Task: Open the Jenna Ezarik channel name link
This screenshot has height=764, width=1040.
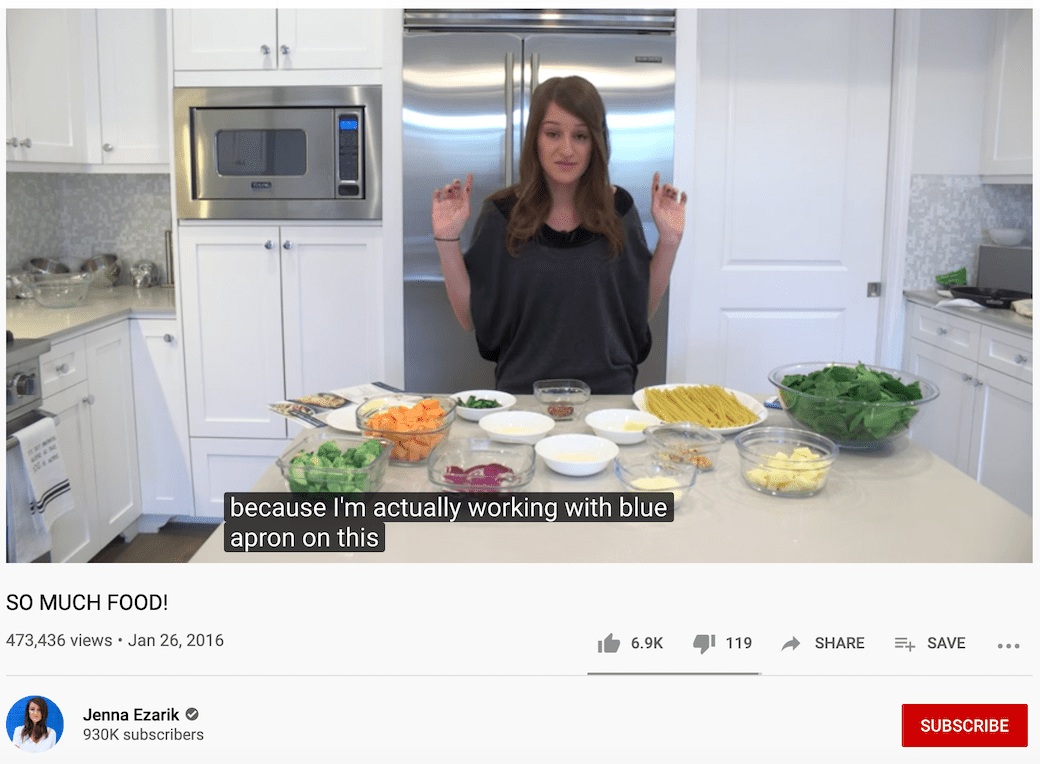Action: (x=131, y=714)
